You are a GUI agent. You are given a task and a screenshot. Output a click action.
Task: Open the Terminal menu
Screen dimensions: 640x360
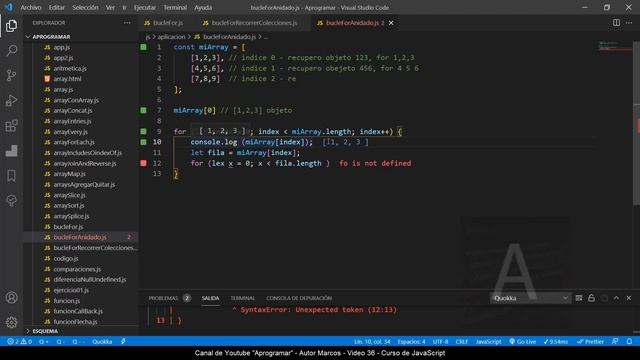click(175, 7)
